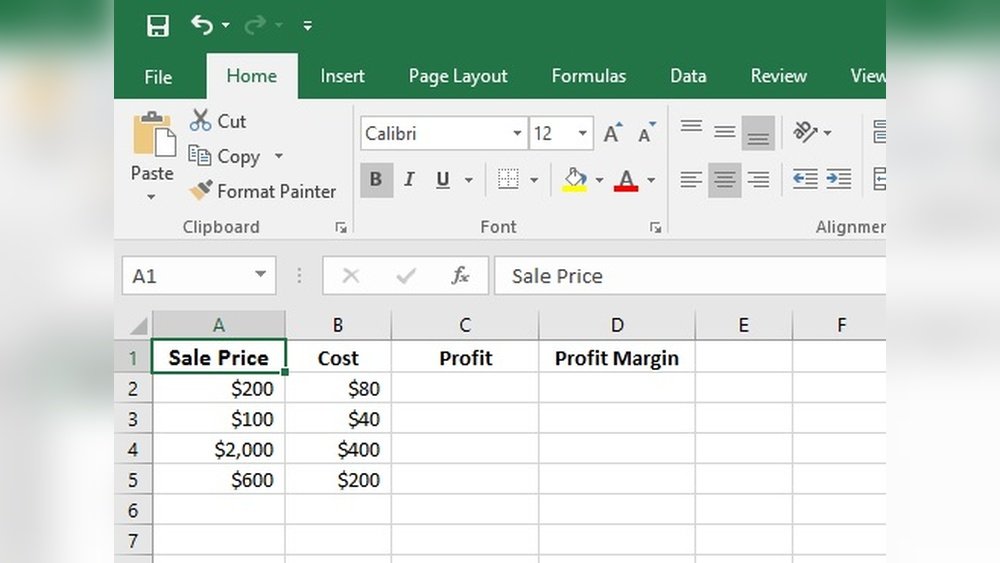Toggle Underline formatting
Viewport: 1000px width, 563px height.
pos(443,180)
